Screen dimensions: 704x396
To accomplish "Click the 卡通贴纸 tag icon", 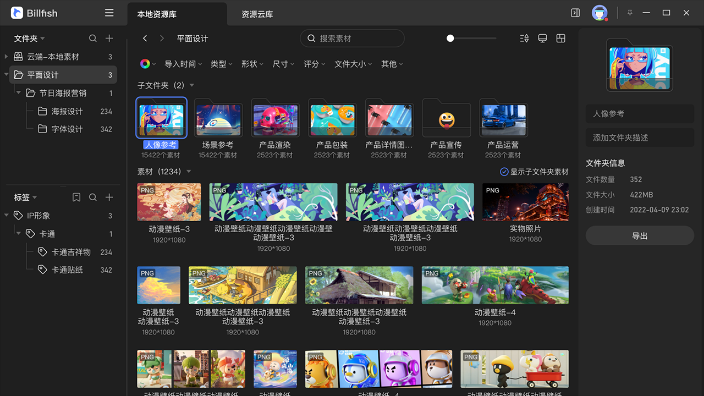I will pos(42,270).
